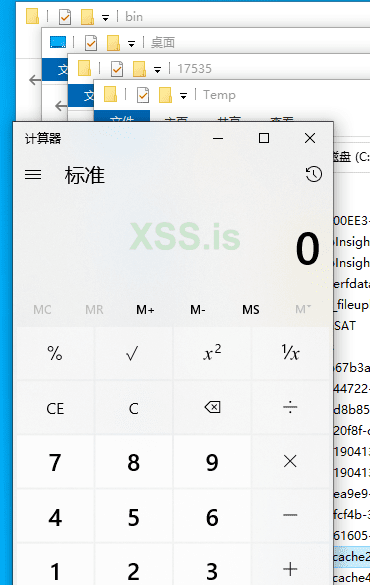Click the folder icon in bin window title bar
370x585 pixels.
click(33, 16)
